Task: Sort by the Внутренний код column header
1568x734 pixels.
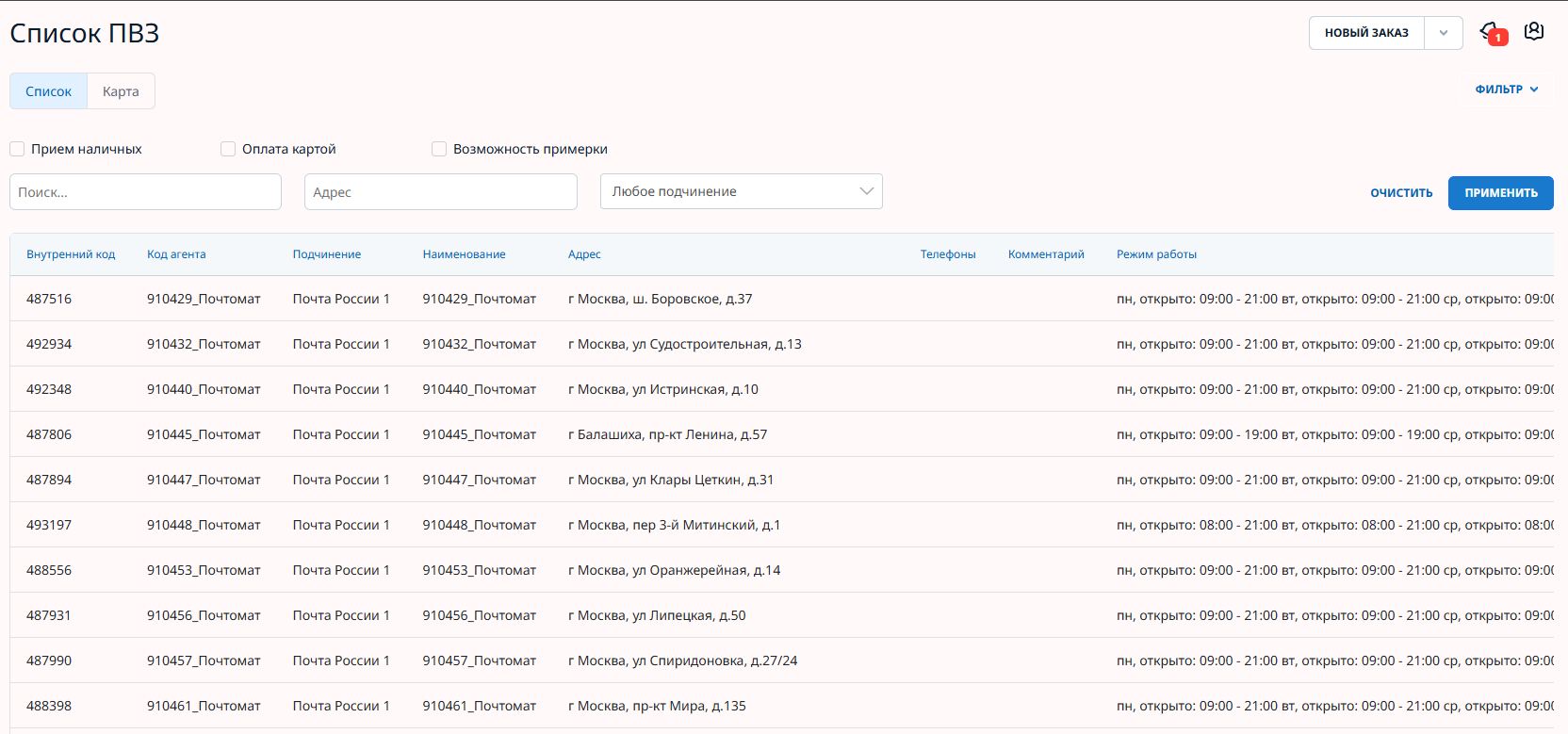Action: (71, 254)
